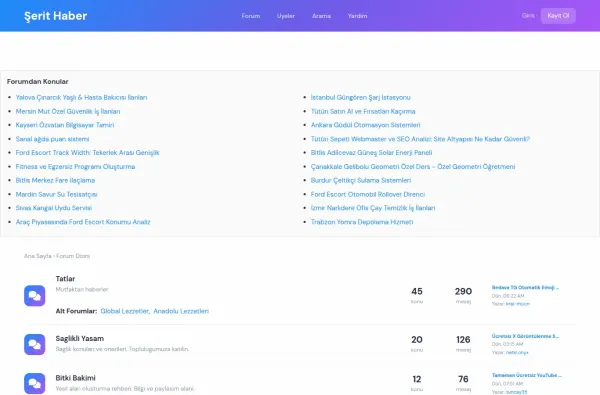The width and height of the screenshot is (600, 395).
Task: Open topic Kayseri Özvatan Bilgisayar Tamiri
Action: point(65,125)
